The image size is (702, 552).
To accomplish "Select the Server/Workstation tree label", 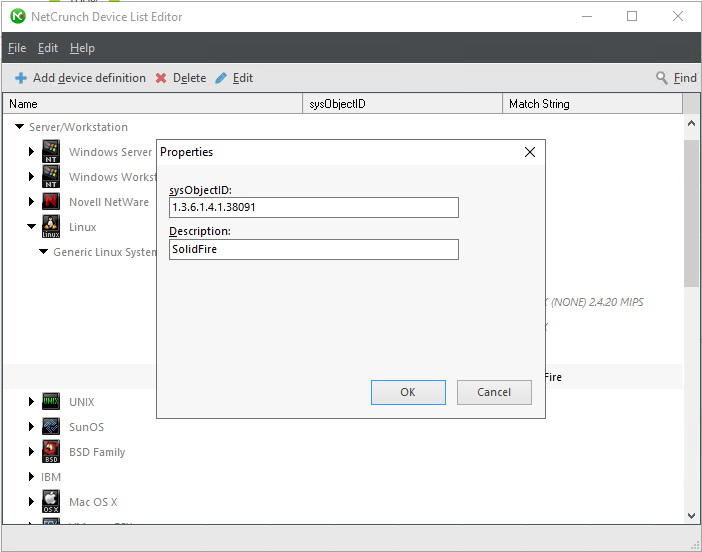I will (x=78, y=127).
